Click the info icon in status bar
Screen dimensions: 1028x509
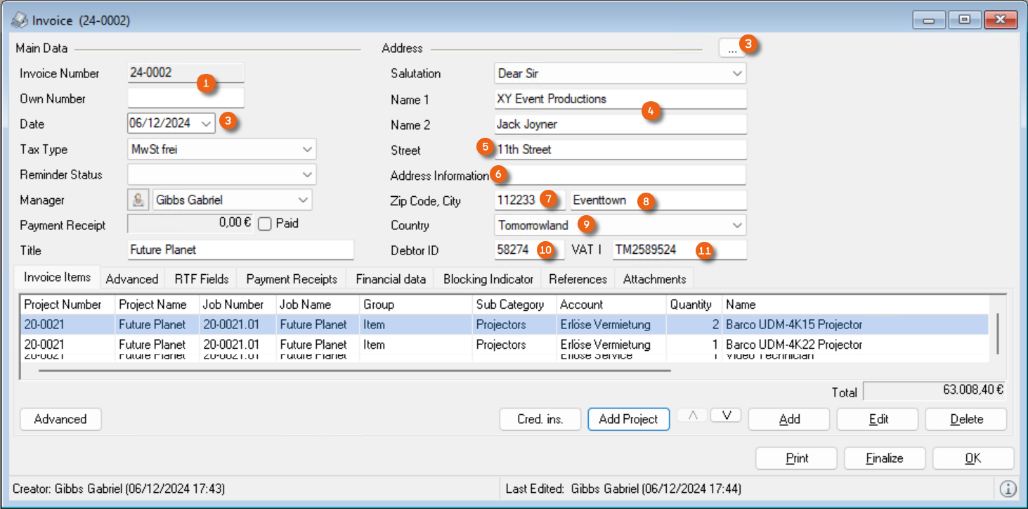click(x=1007, y=489)
